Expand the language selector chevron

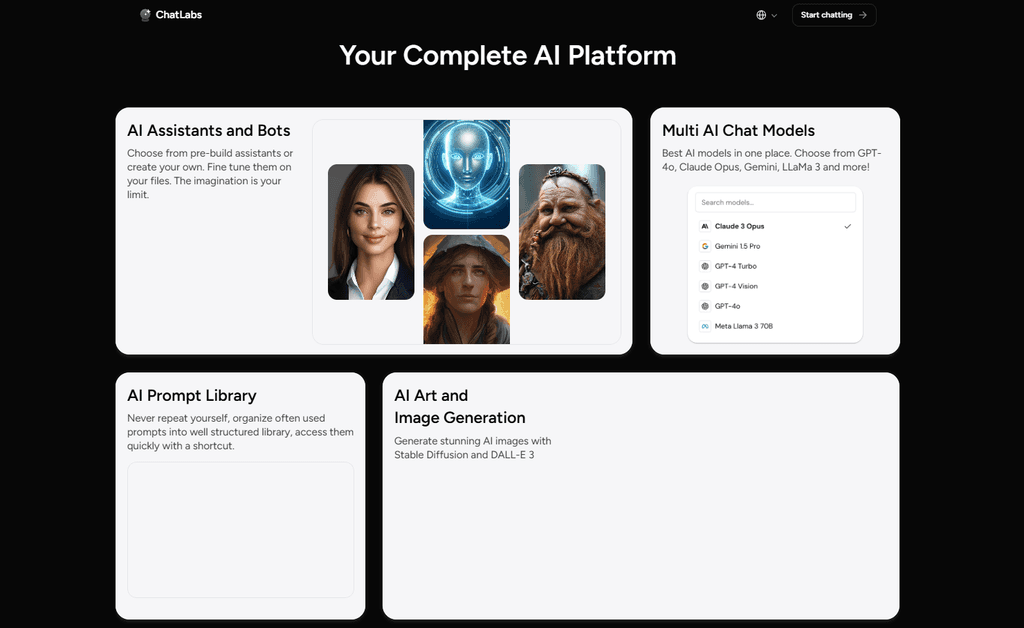click(775, 15)
